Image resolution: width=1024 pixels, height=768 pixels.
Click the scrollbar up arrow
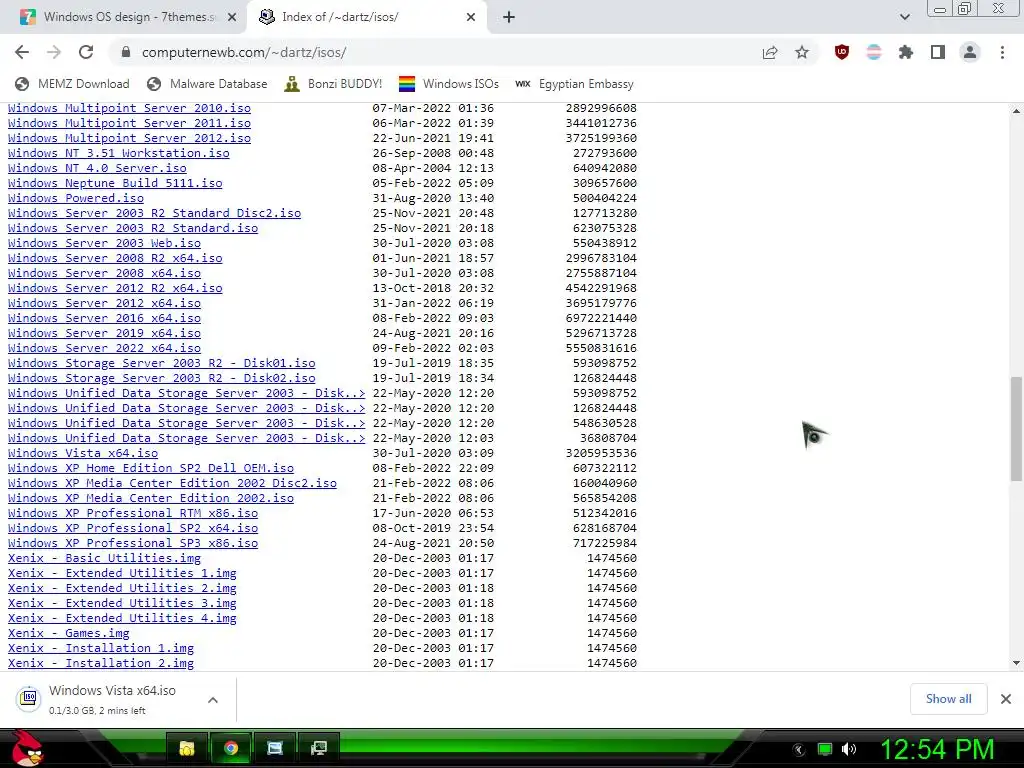point(1016,111)
